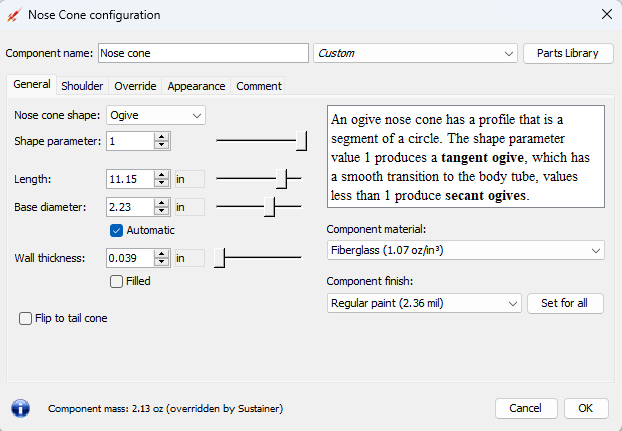Click the Set for all button

tap(565, 303)
